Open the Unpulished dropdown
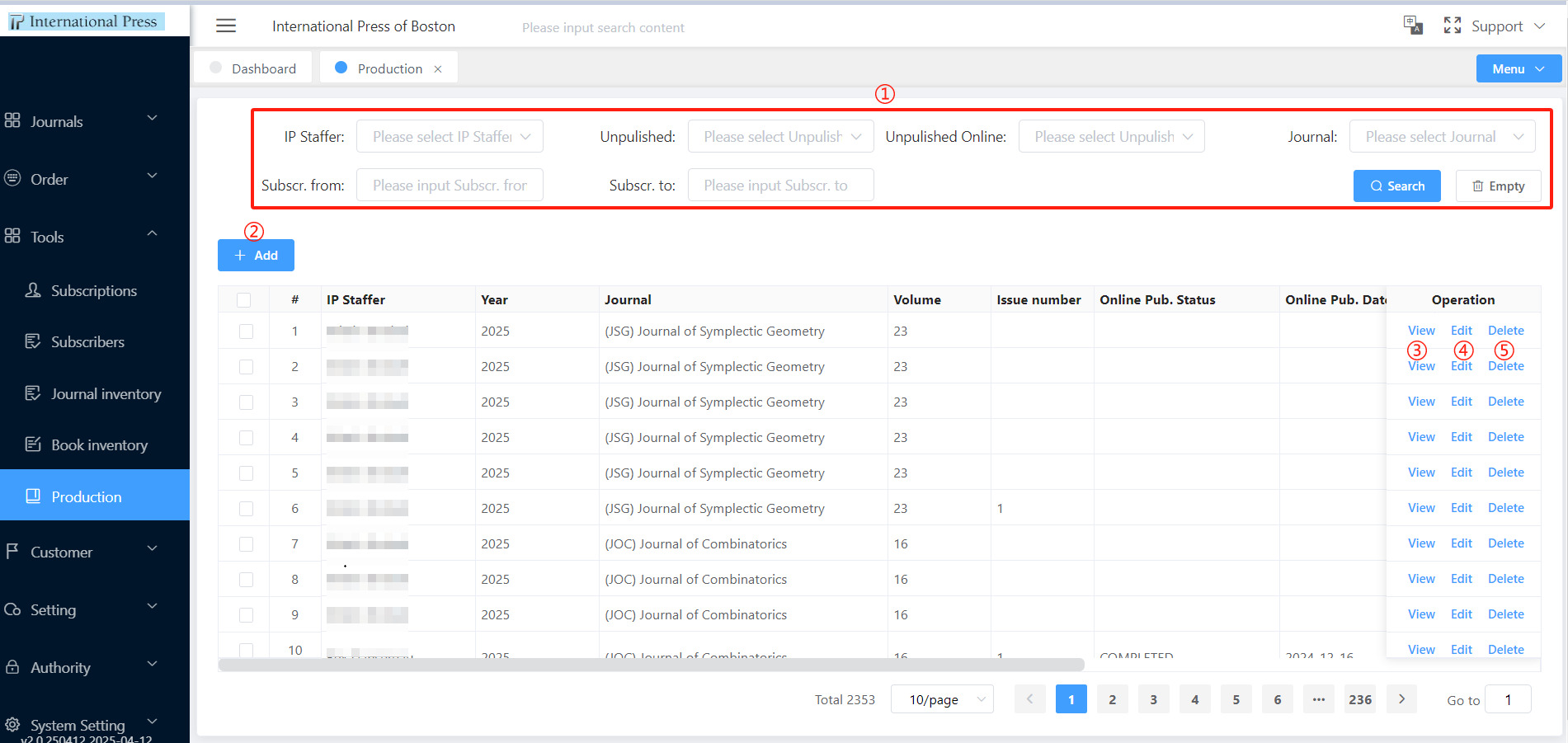1568x743 pixels. click(x=780, y=136)
